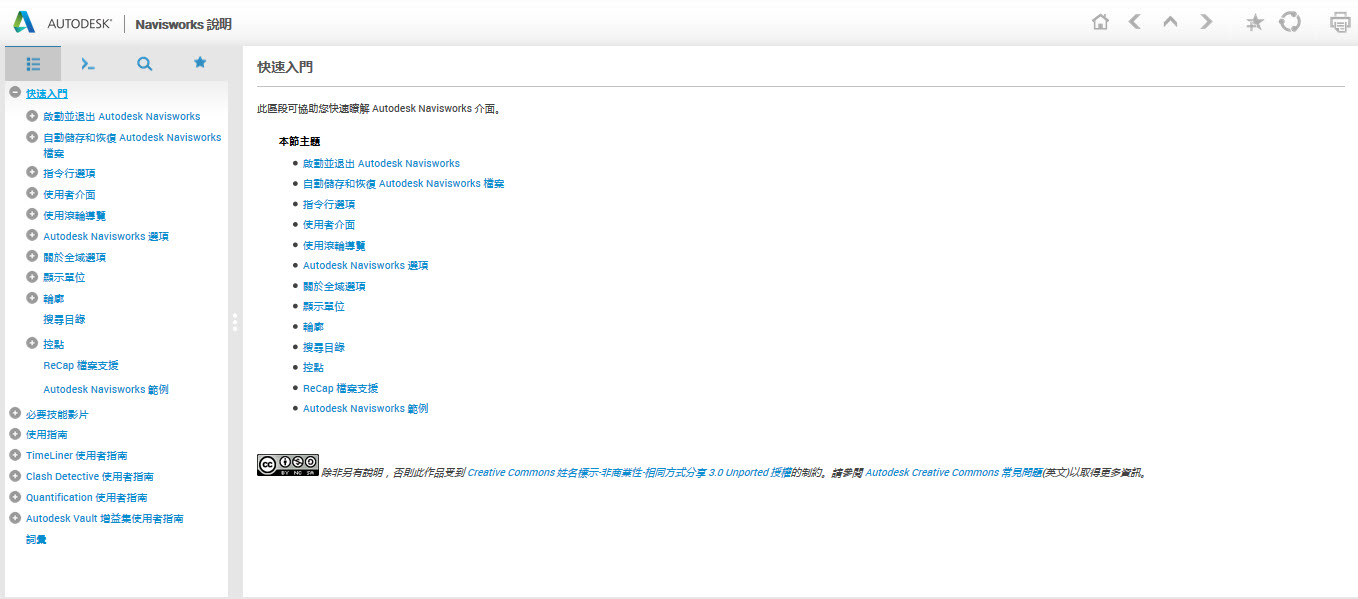The width and height of the screenshot is (1358, 599).
Task: Open 使用滾輪導覽 link in topic list
Action: click(334, 245)
